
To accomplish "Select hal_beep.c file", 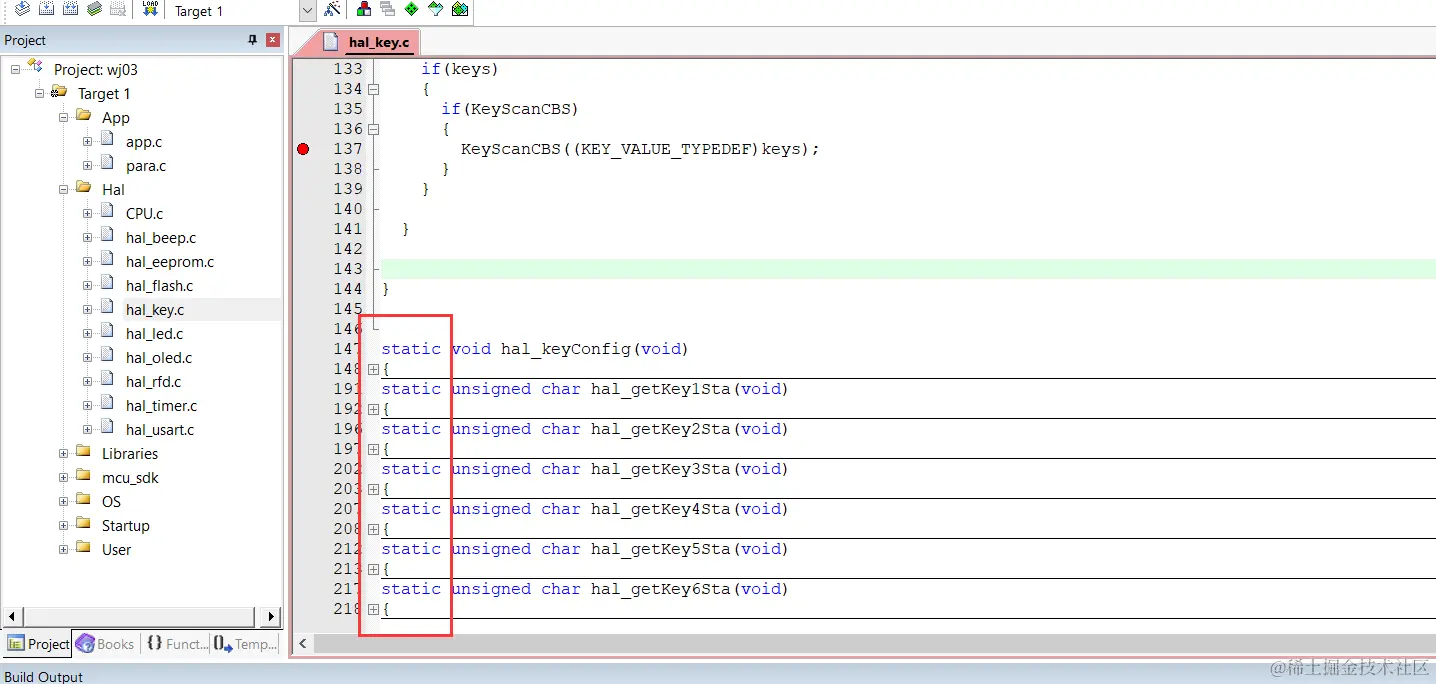I will click(161, 238).
